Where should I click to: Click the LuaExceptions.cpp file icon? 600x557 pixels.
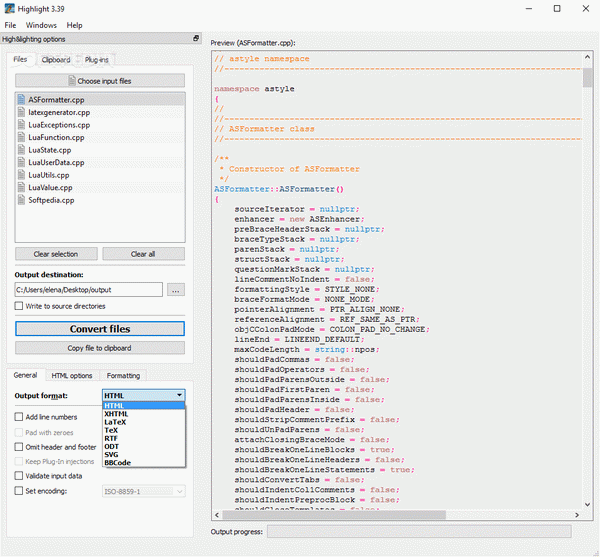[21, 125]
